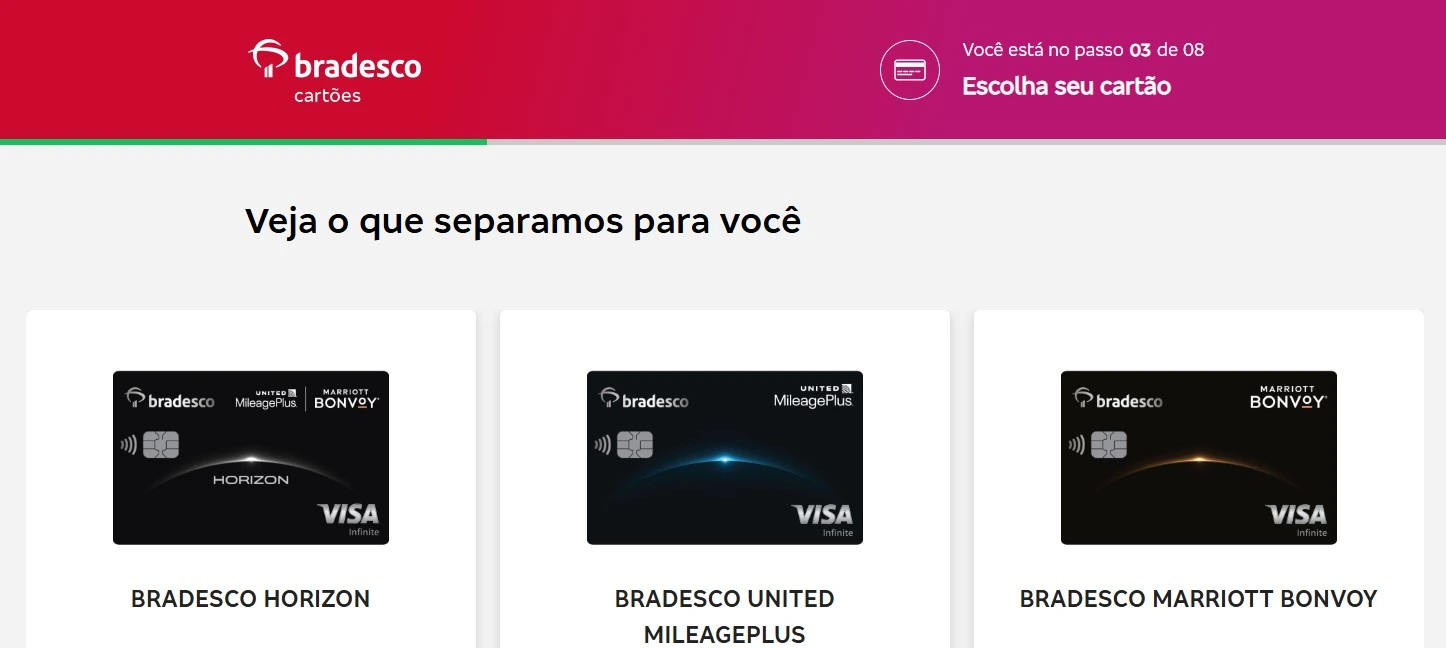The image size is (1446, 648).
Task: Click the gray remaining part of progress bar
Action: [x=966, y=142]
